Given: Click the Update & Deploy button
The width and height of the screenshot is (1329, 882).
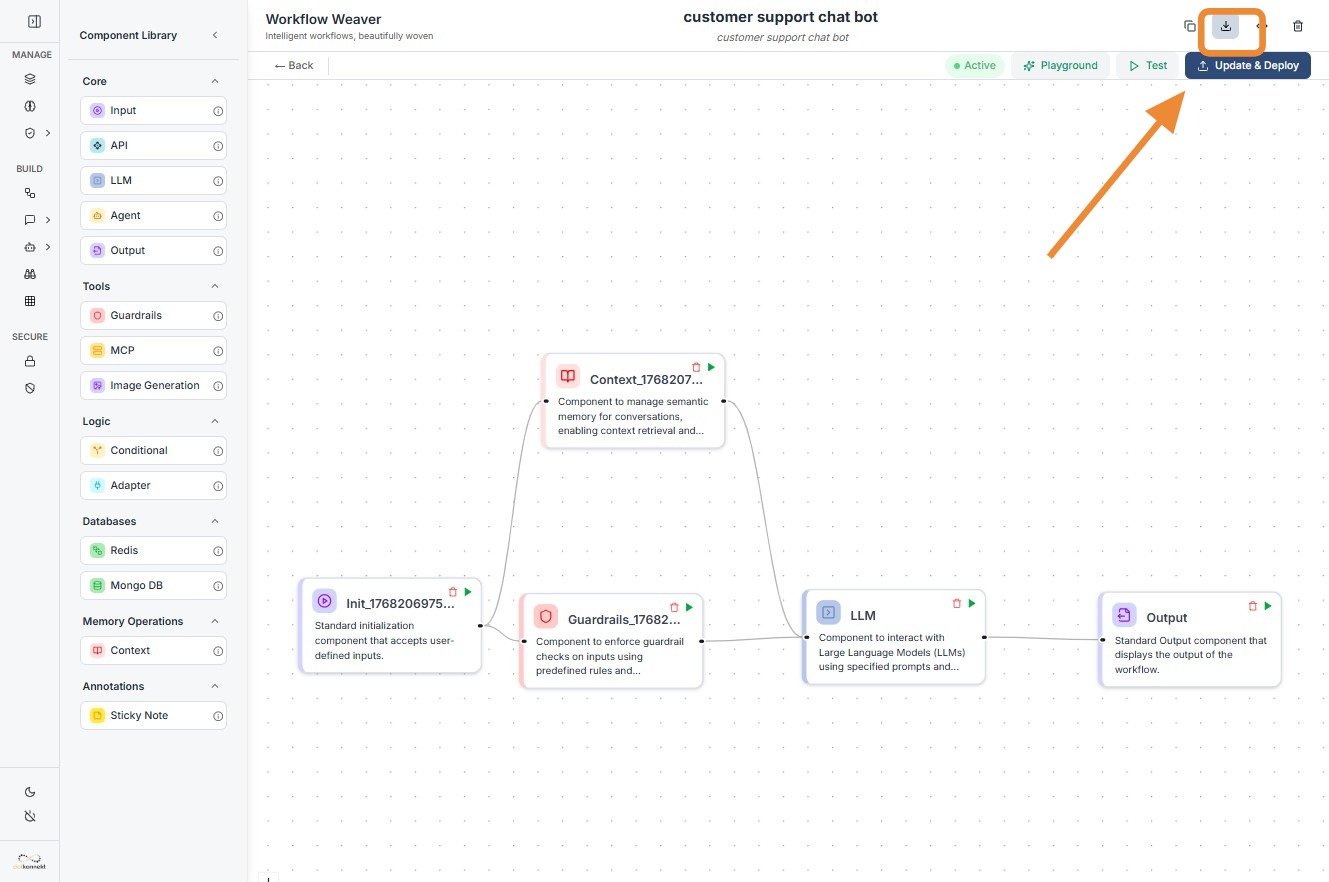Looking at the screenshot, I should [x=1247, y=66].
